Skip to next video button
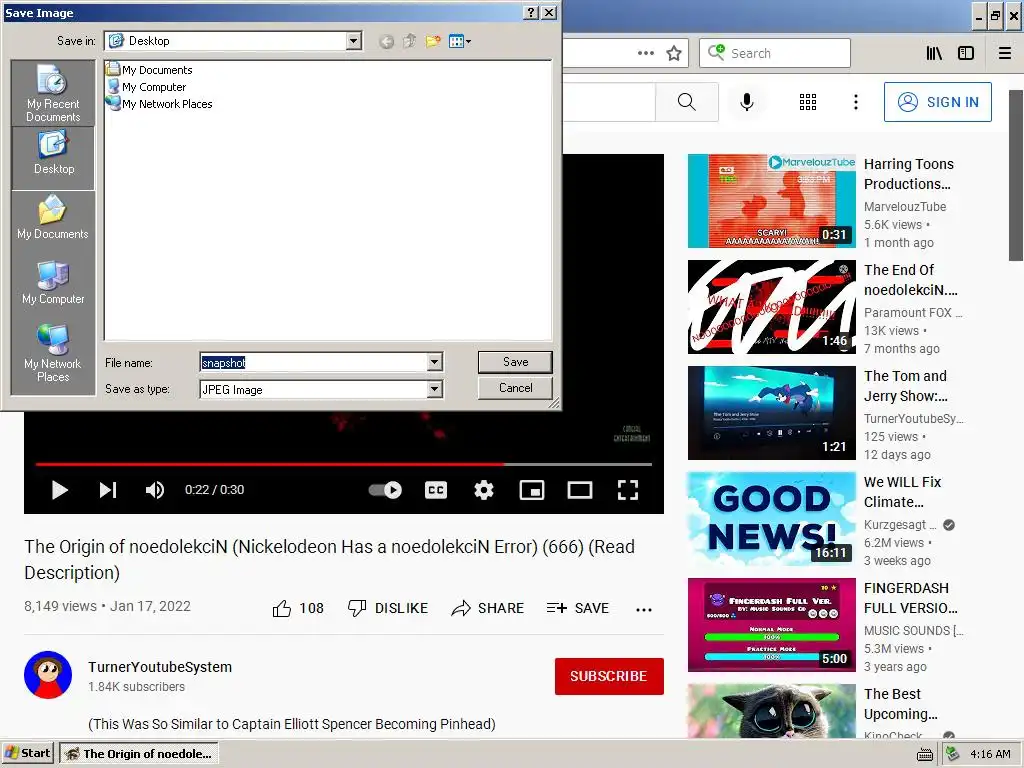The width and height of the screenshot is (1024, 768). tap(108, 490)
